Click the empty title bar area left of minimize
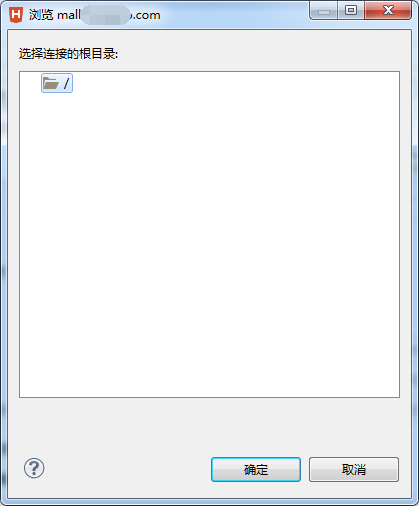Screen dimensions: 419x506 pos(233,15)
